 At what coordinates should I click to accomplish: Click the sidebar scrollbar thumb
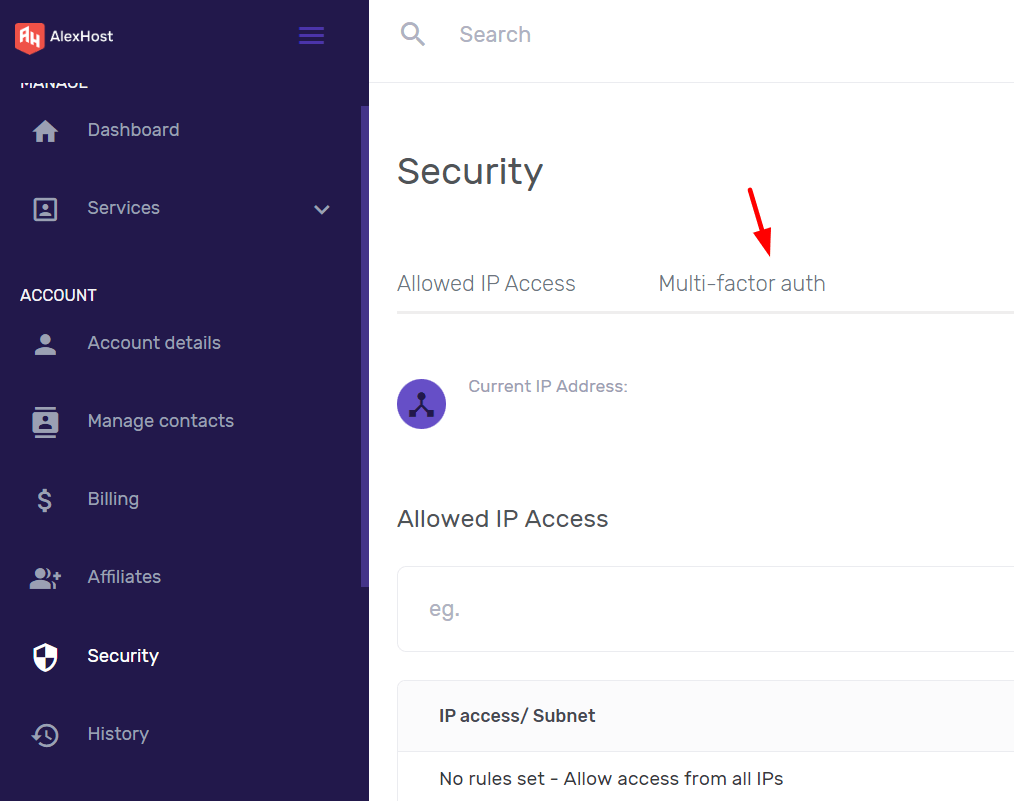point(365,347)
